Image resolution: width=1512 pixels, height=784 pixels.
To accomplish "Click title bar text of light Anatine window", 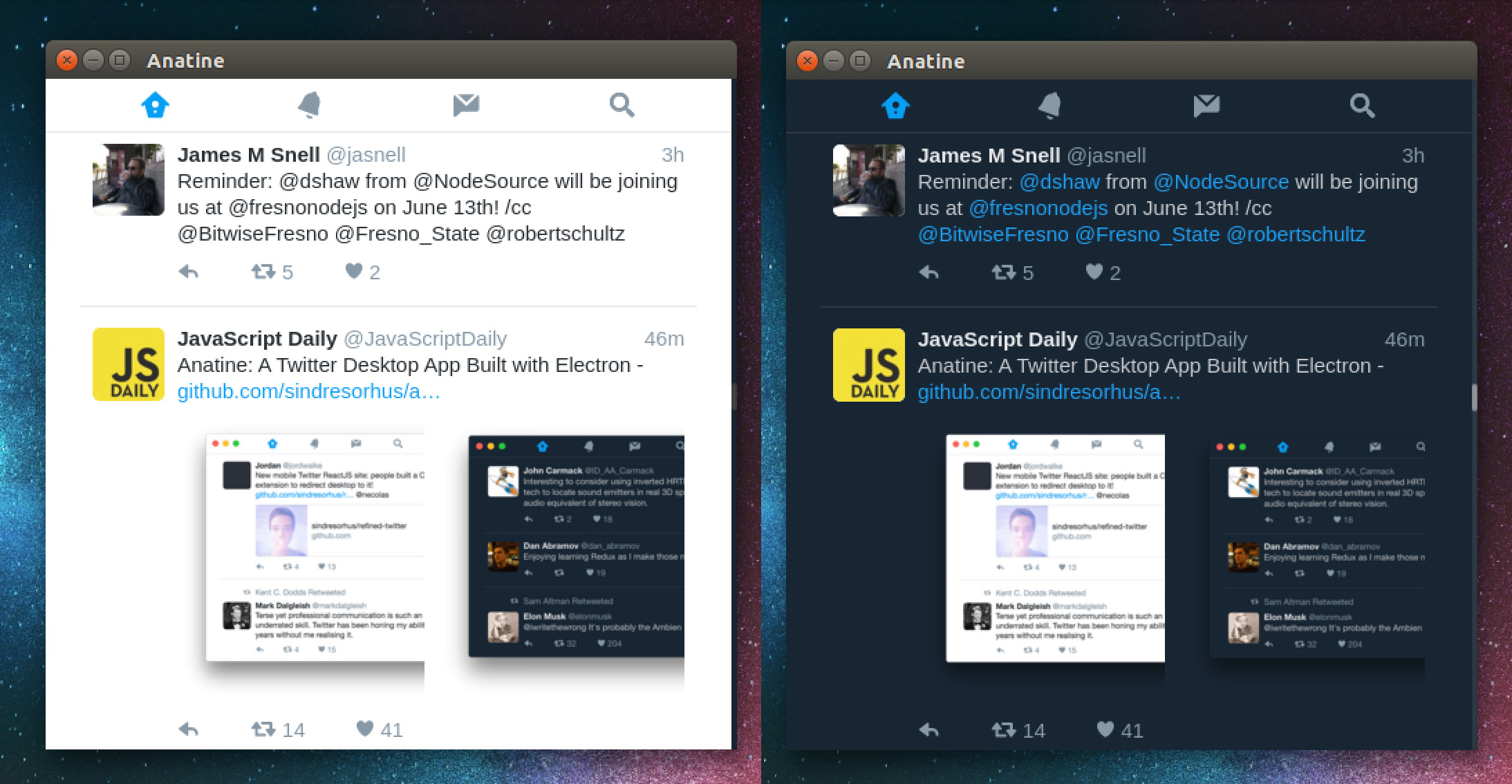I will (x=185, y=61).
